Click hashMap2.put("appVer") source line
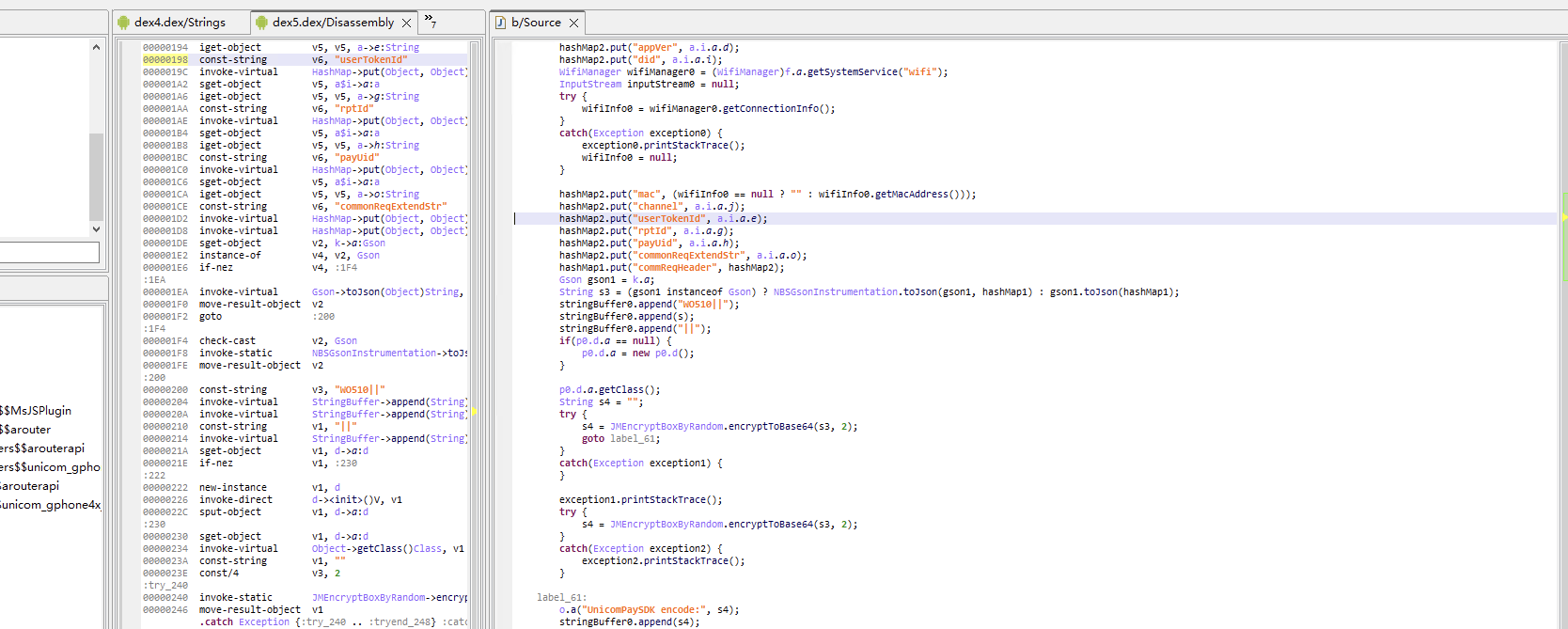 point(649,47)
